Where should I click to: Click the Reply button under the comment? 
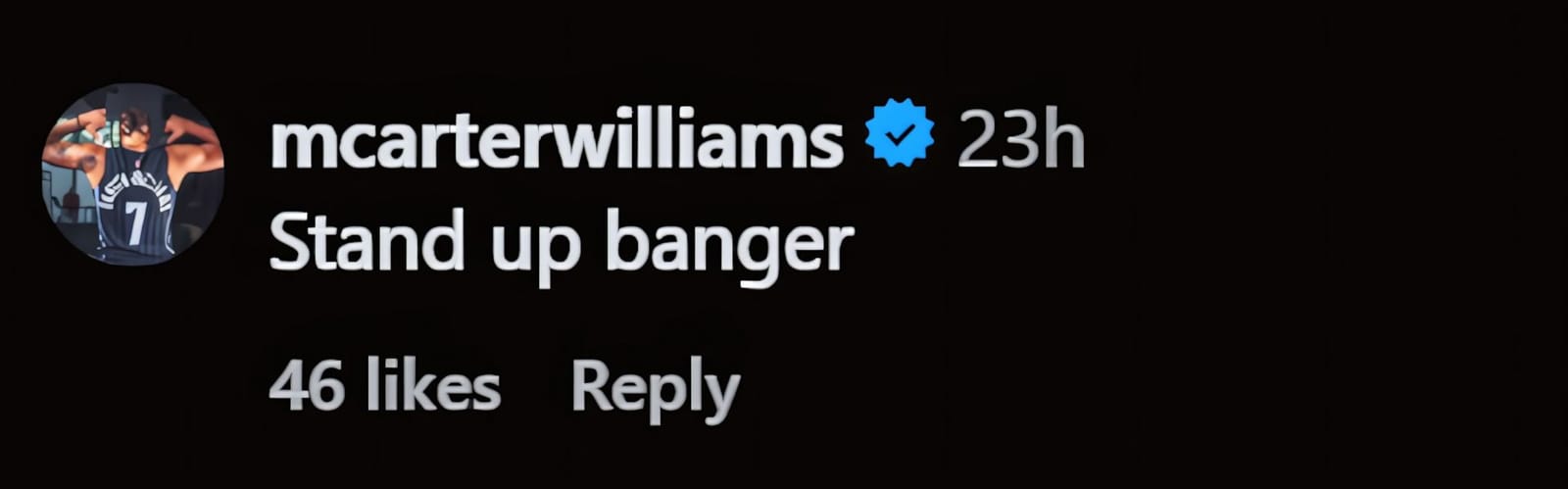point(655,389)
